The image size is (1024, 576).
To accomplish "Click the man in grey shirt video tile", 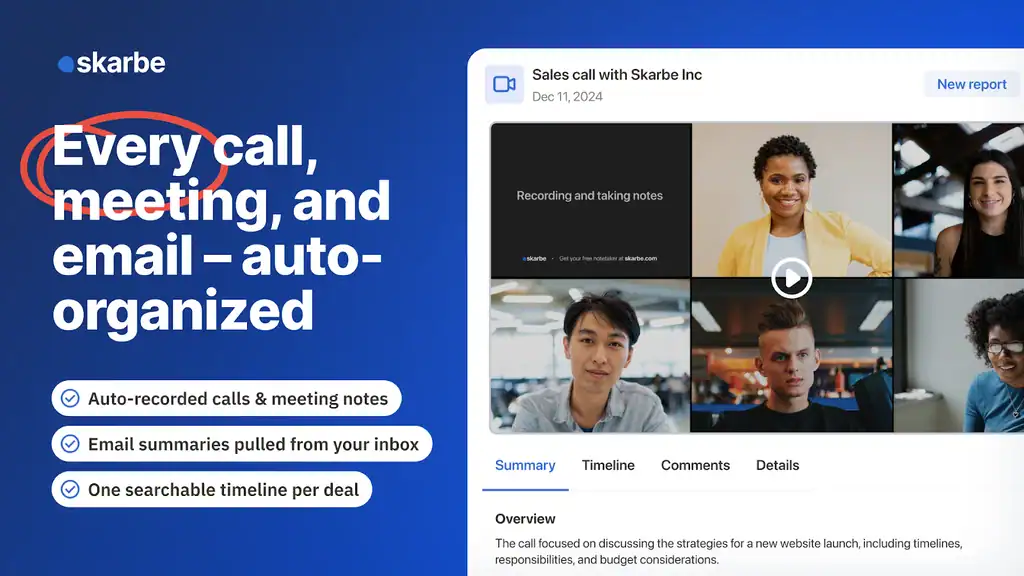I will [590, 355].
